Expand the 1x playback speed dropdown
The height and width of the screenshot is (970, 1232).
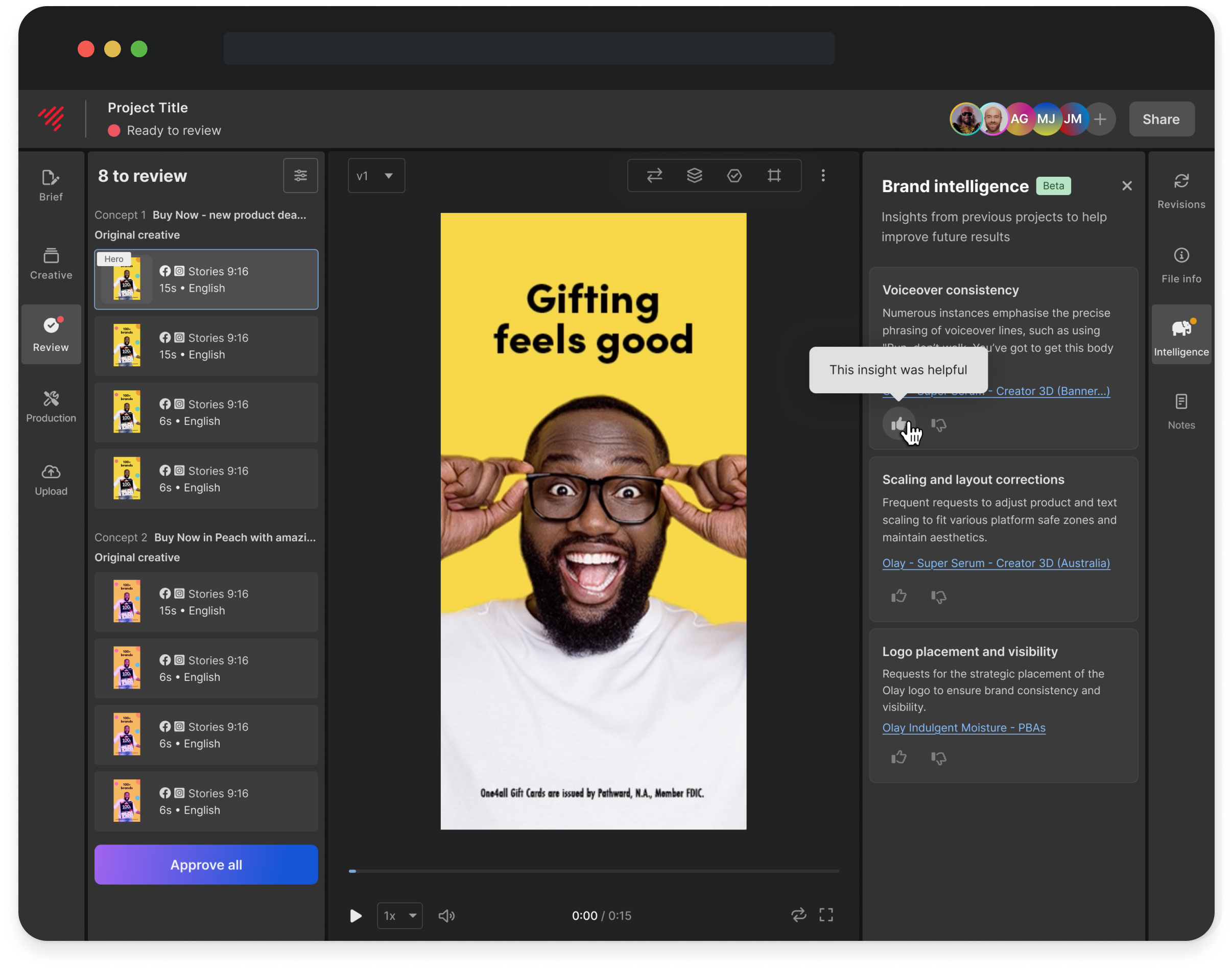point(400,915)
